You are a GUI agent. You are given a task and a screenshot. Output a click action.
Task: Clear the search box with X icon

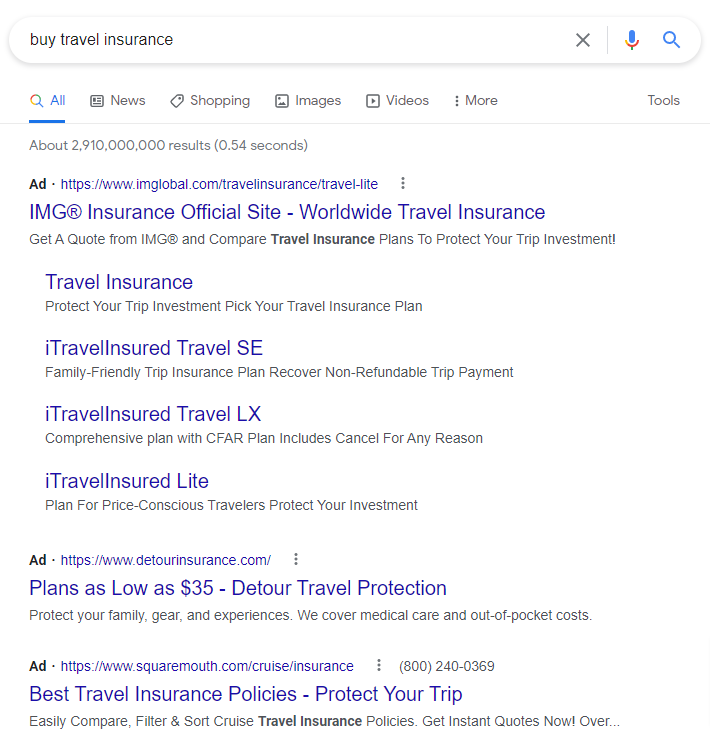click(x=583, y=40)
